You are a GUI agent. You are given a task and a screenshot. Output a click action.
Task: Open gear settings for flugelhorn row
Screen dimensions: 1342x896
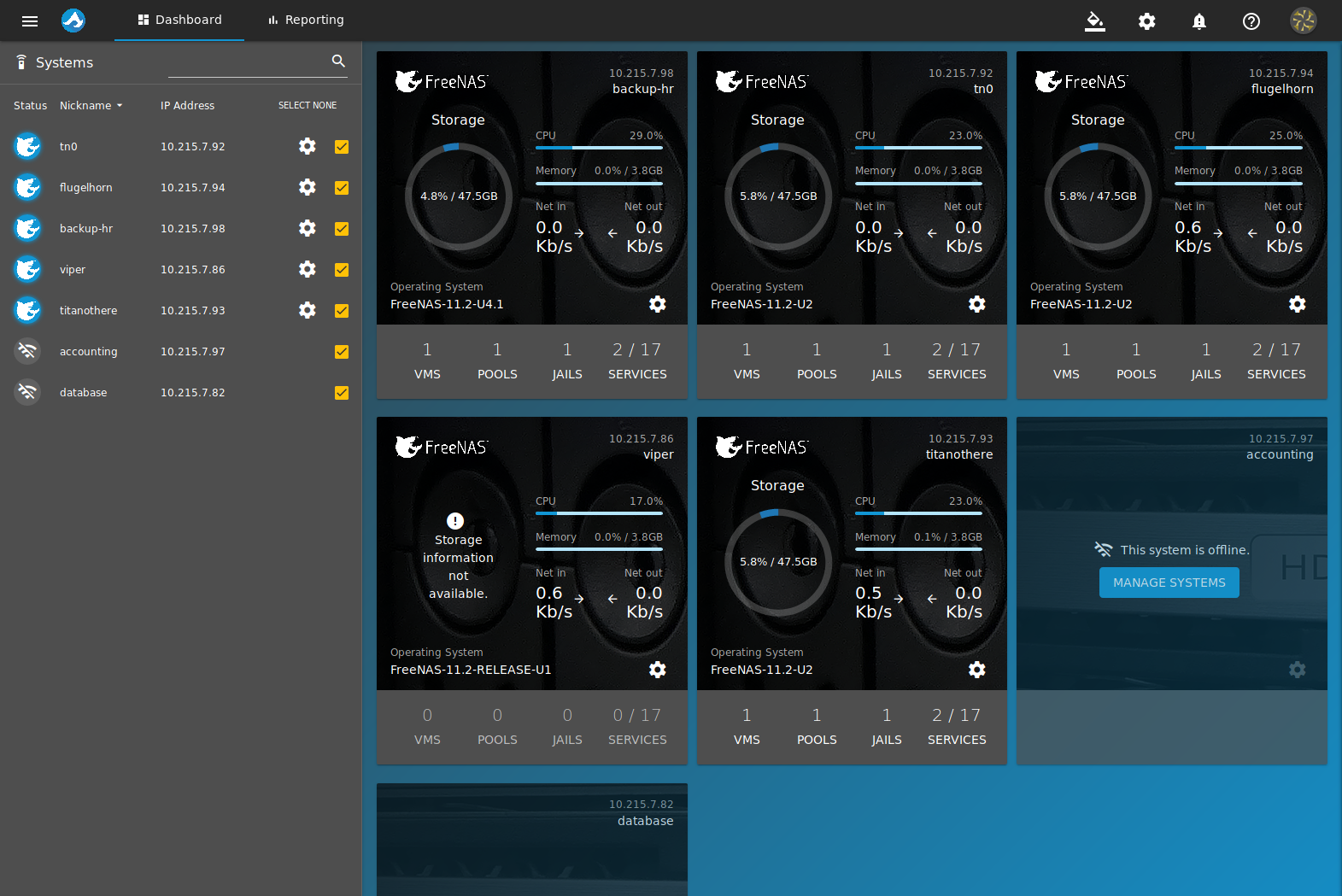tap(308, 187)
